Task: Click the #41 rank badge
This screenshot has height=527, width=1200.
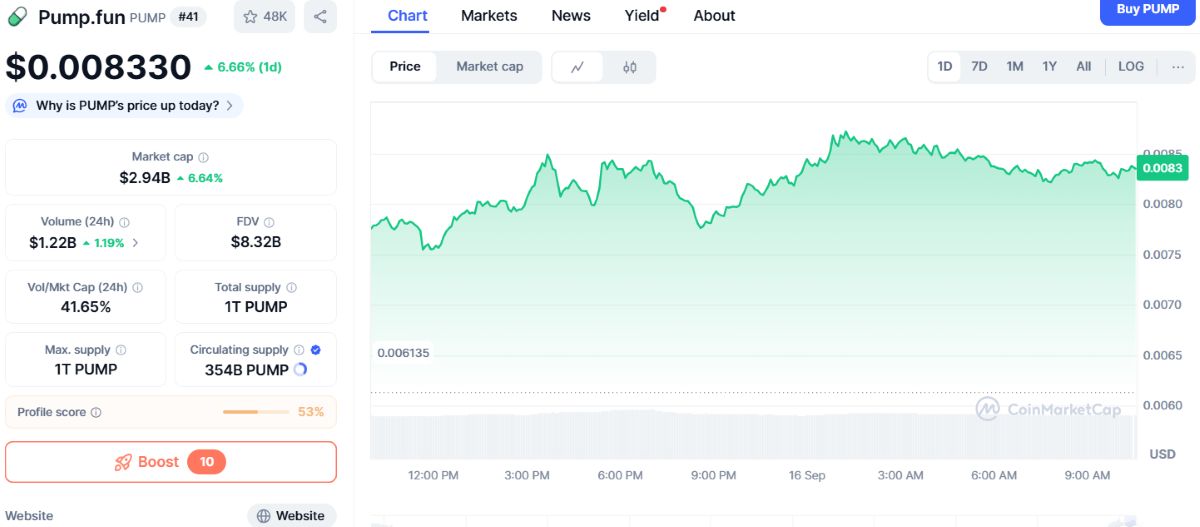Action: click(x=188, y=17)
